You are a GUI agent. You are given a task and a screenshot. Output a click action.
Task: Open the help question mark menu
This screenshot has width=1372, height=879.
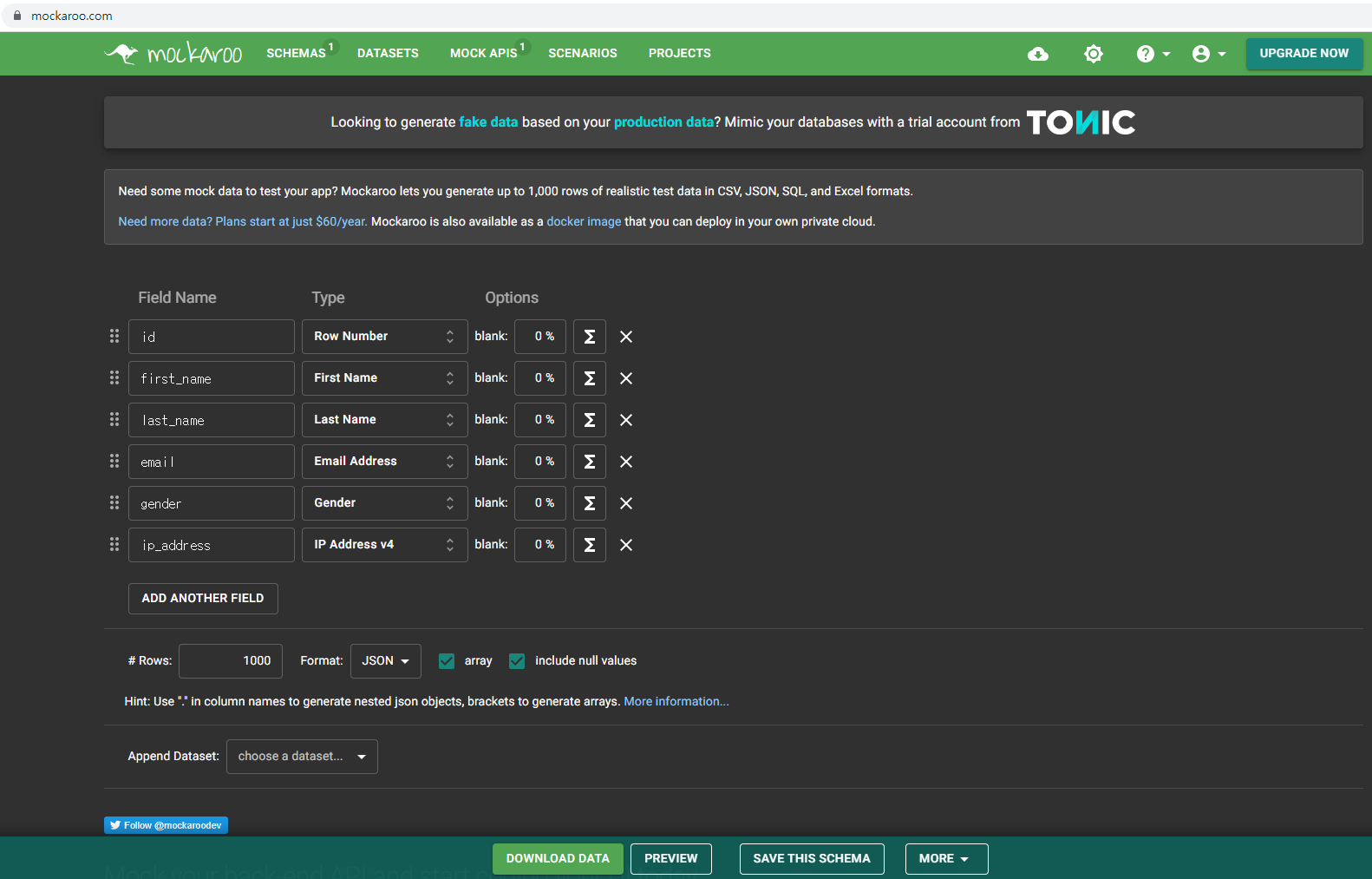(1153, 54)
